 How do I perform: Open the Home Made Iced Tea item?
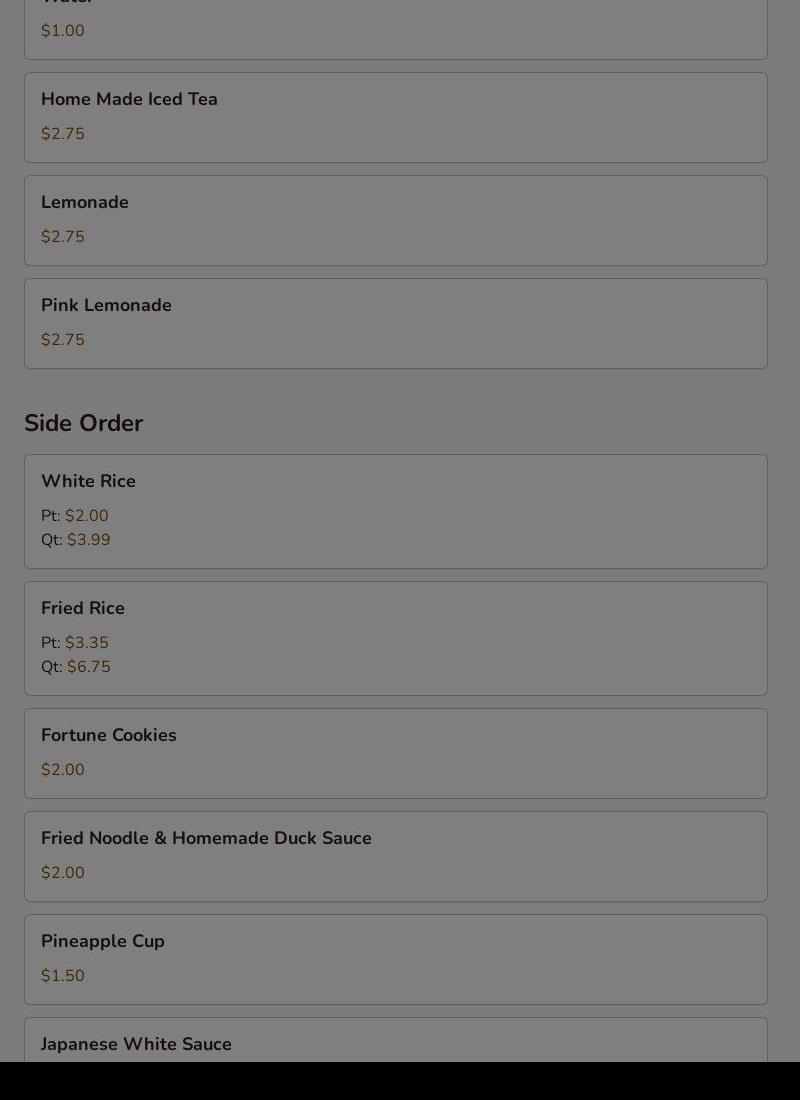(x=129, y=99)
